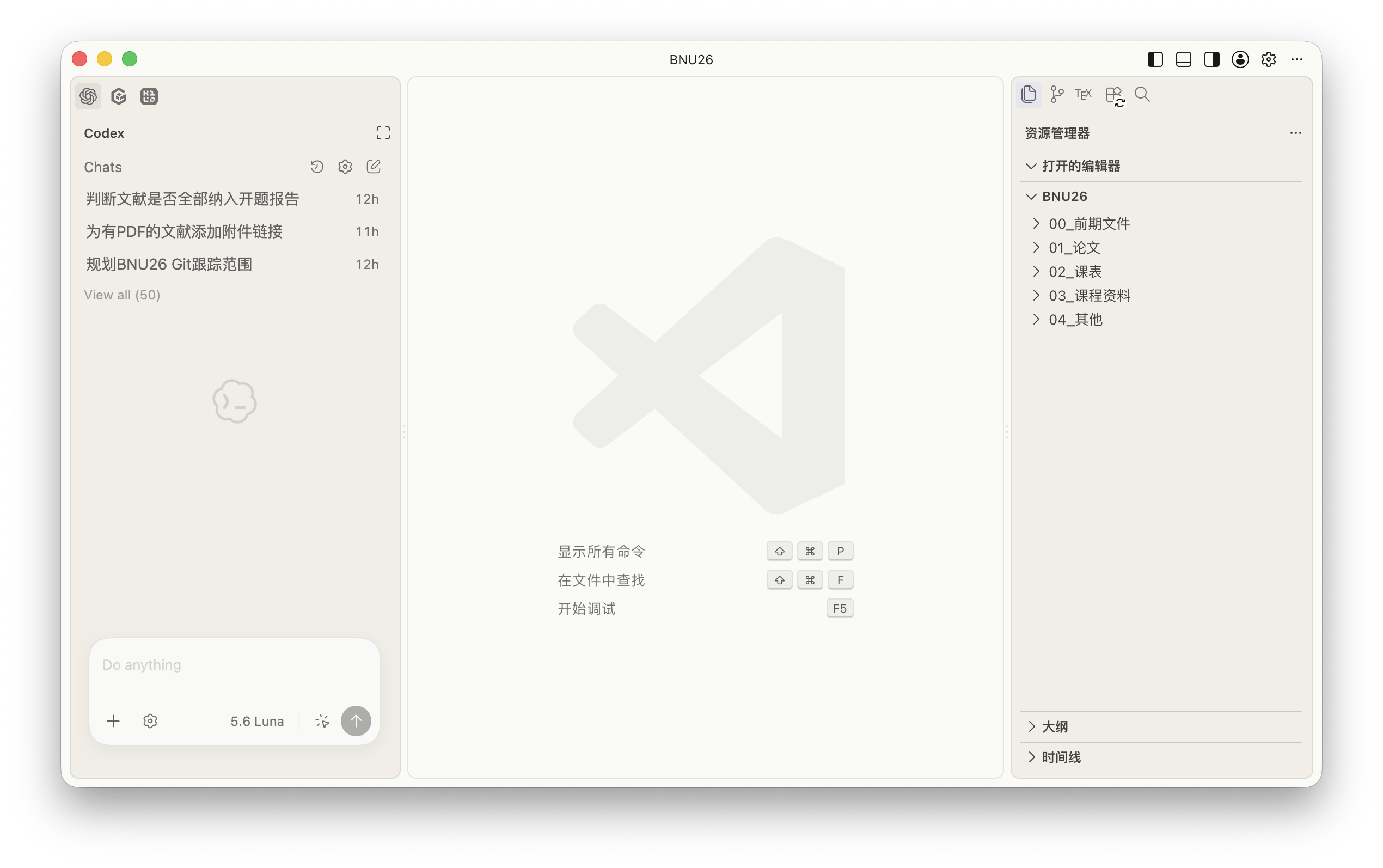The image size is (1383, 868).
Task: Open the Kilo Code panel tab
Action: 149,96
